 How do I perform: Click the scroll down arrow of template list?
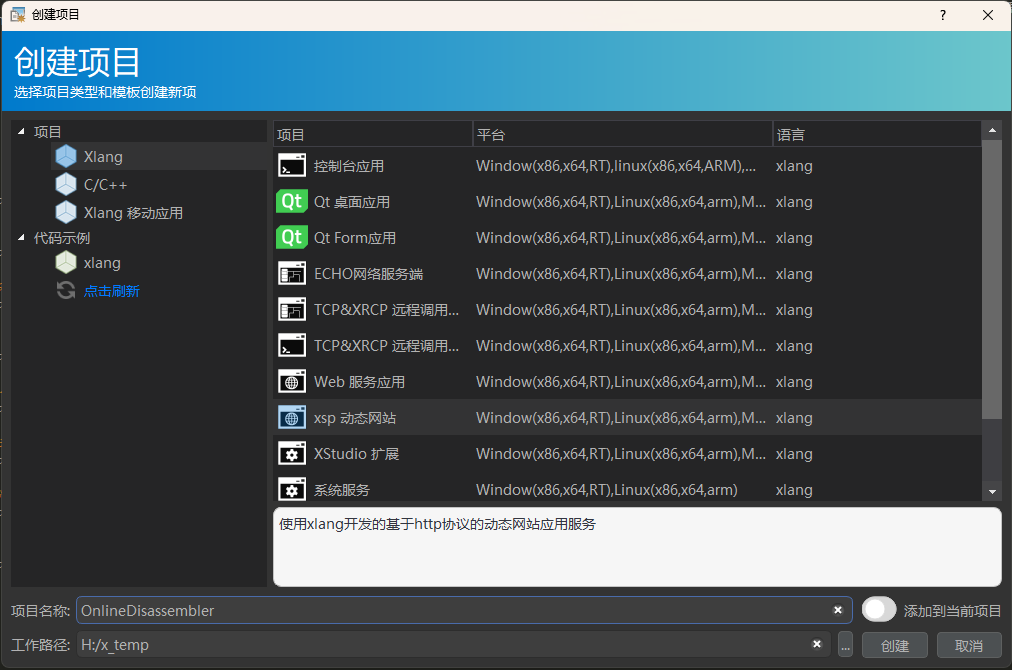click(992, 492)
